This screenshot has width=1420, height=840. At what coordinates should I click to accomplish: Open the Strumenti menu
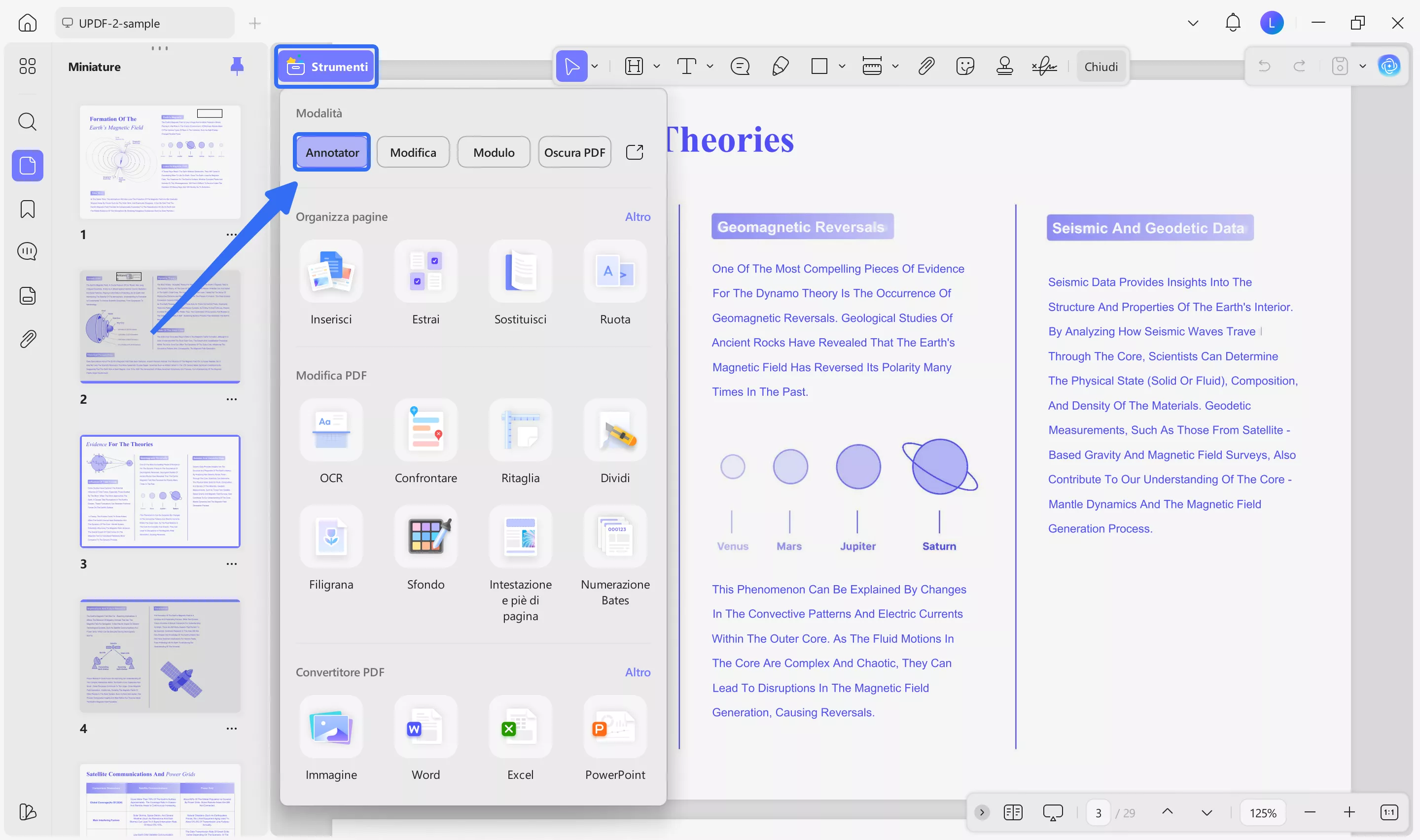tap(326, 66)
